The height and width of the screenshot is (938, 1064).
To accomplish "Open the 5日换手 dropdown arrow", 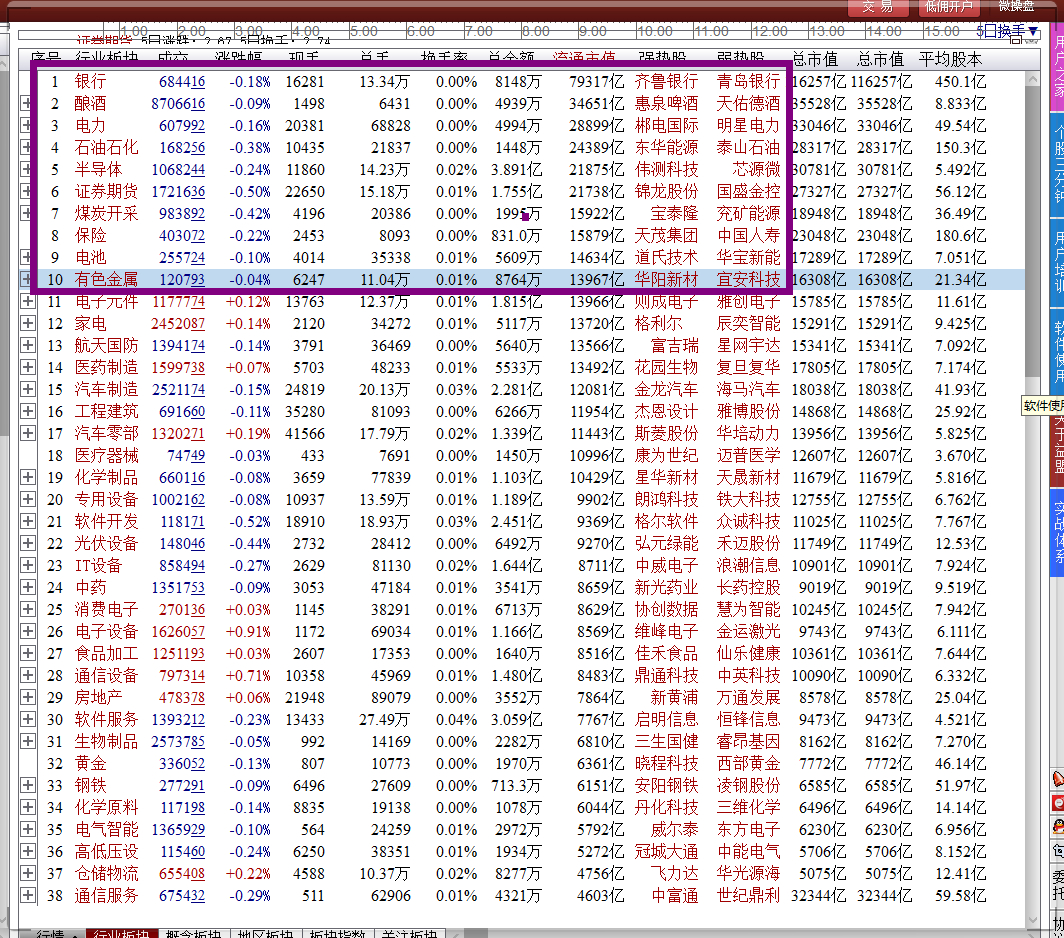I will point(1033,31).
